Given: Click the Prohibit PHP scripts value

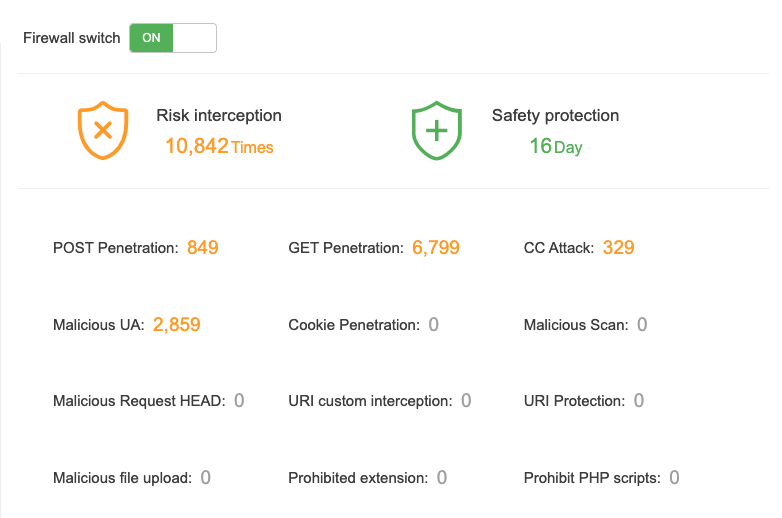Looking at the screenshot, I should coord(674,478).
